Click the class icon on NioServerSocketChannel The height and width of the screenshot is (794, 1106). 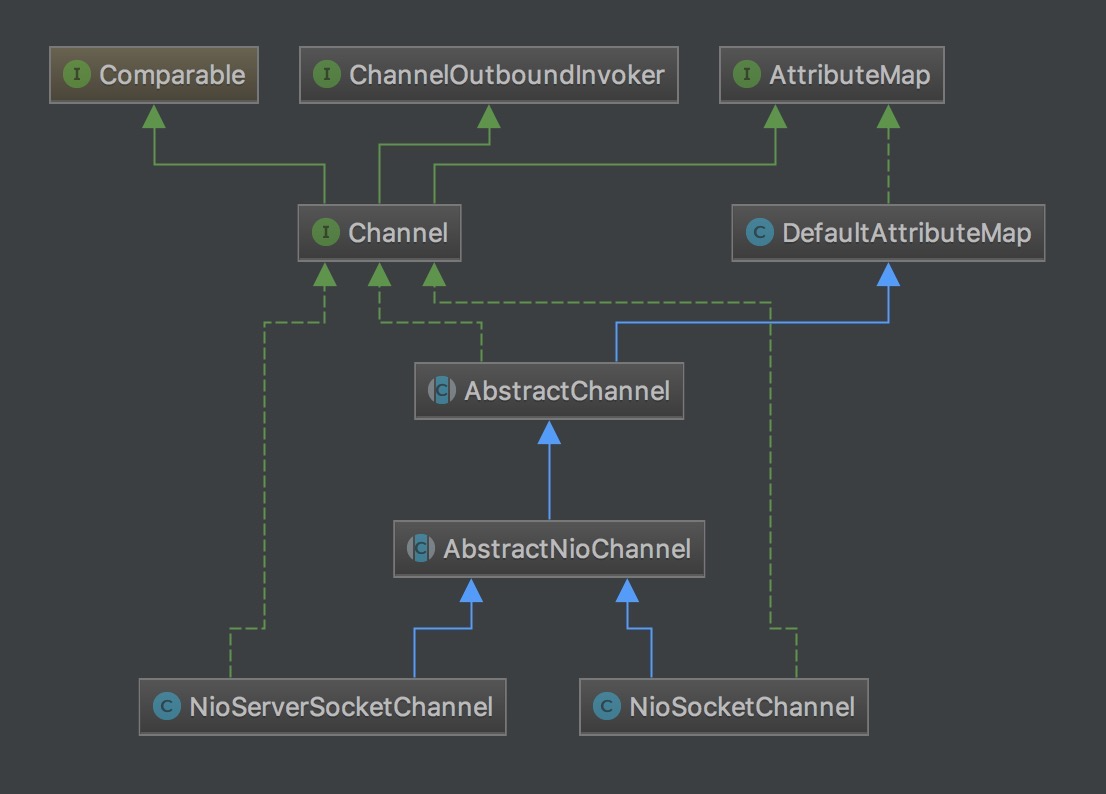click(x=167, y=706)
